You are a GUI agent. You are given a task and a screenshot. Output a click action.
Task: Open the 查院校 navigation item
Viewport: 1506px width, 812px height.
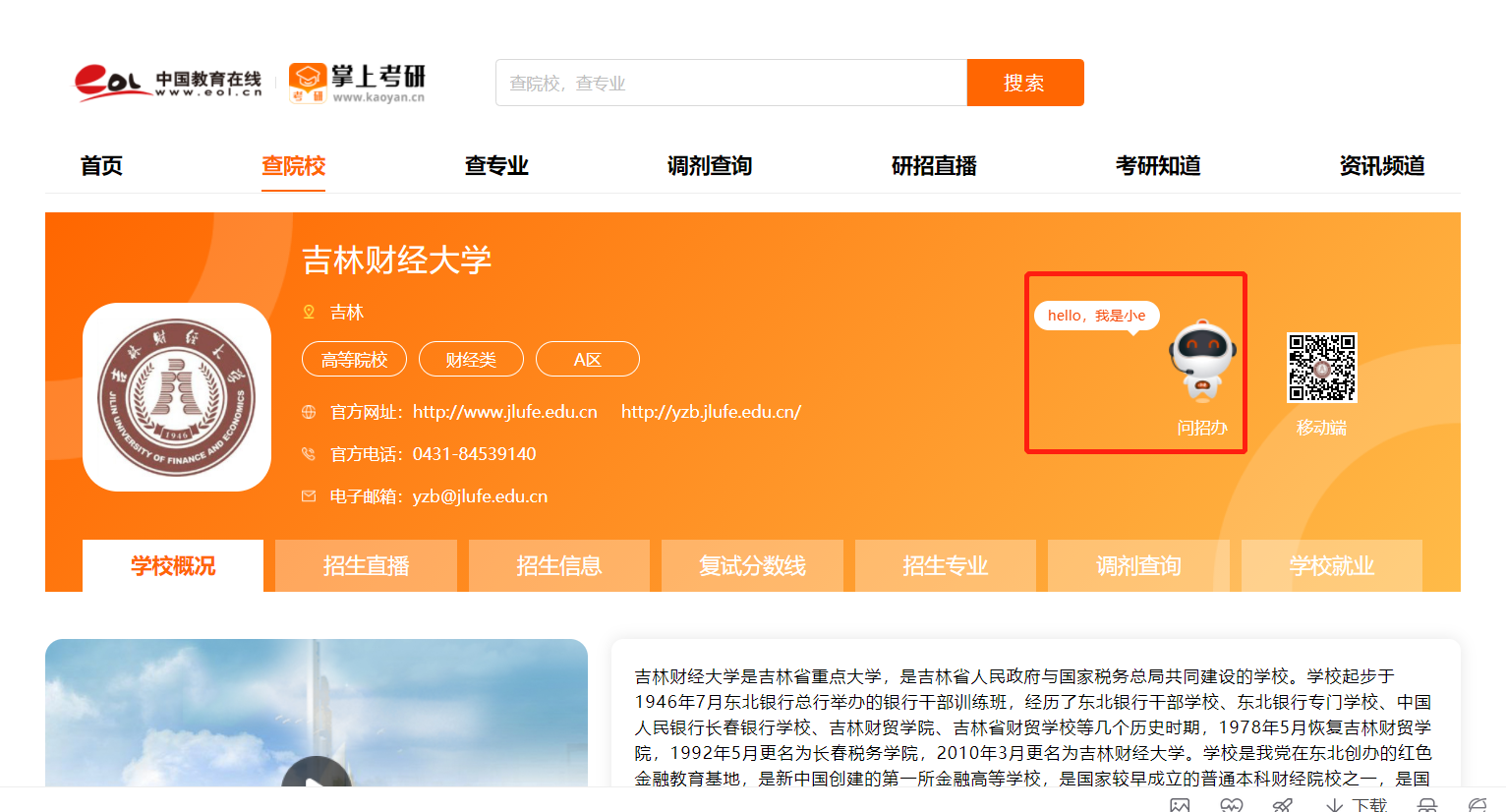point(293,165)
